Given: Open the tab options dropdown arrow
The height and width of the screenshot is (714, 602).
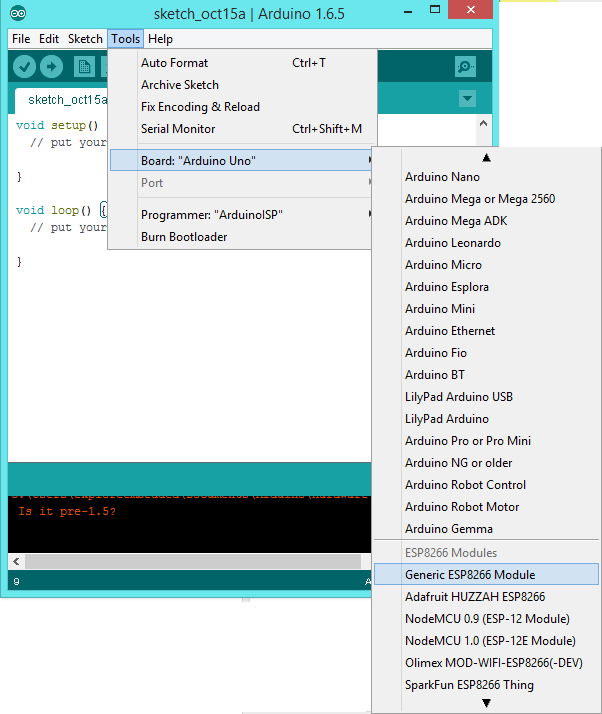Looking at the screenshot, I should pyautogui.click(x=467, y=98).
